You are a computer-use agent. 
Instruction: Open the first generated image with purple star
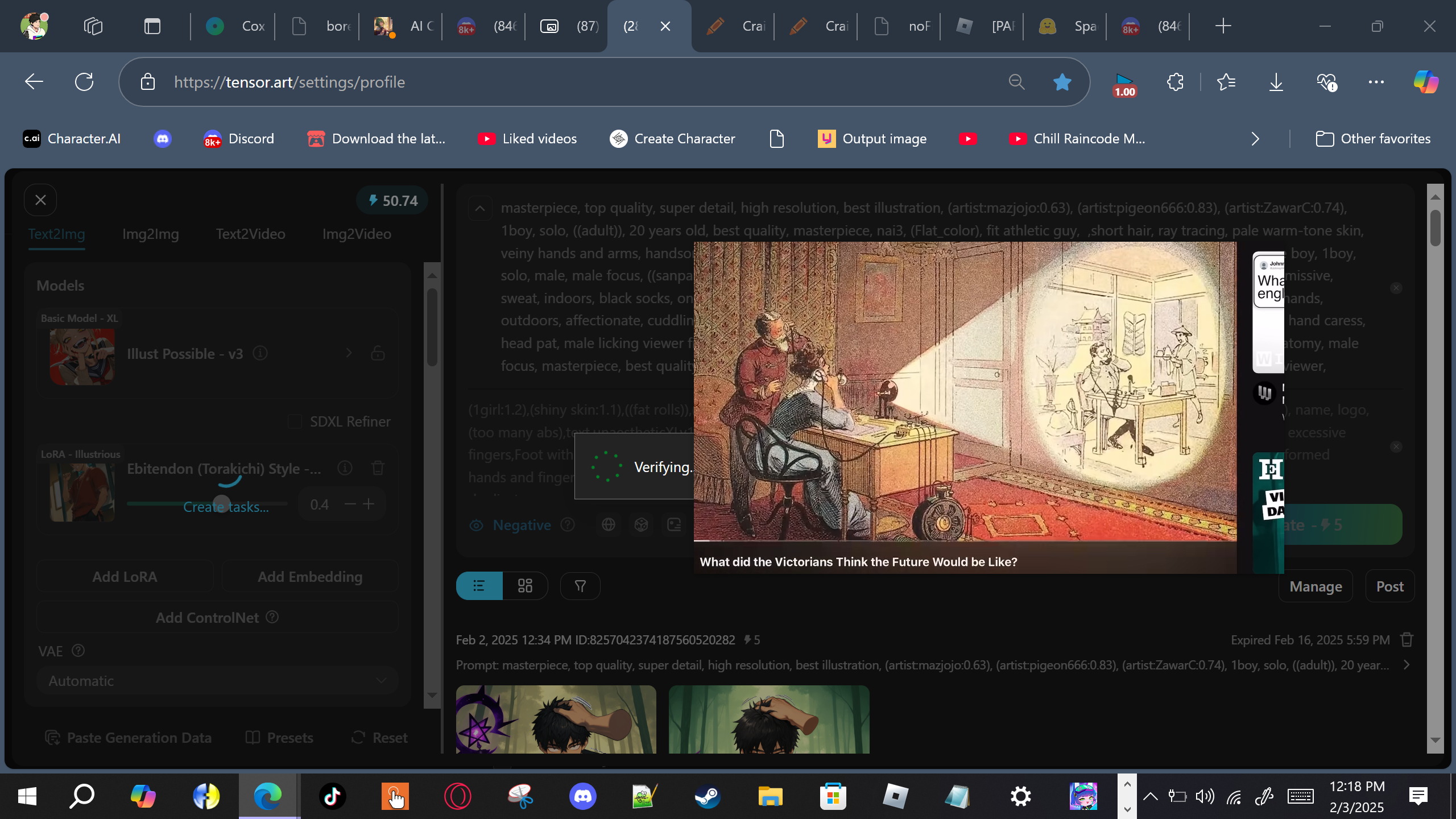(556, 719)
